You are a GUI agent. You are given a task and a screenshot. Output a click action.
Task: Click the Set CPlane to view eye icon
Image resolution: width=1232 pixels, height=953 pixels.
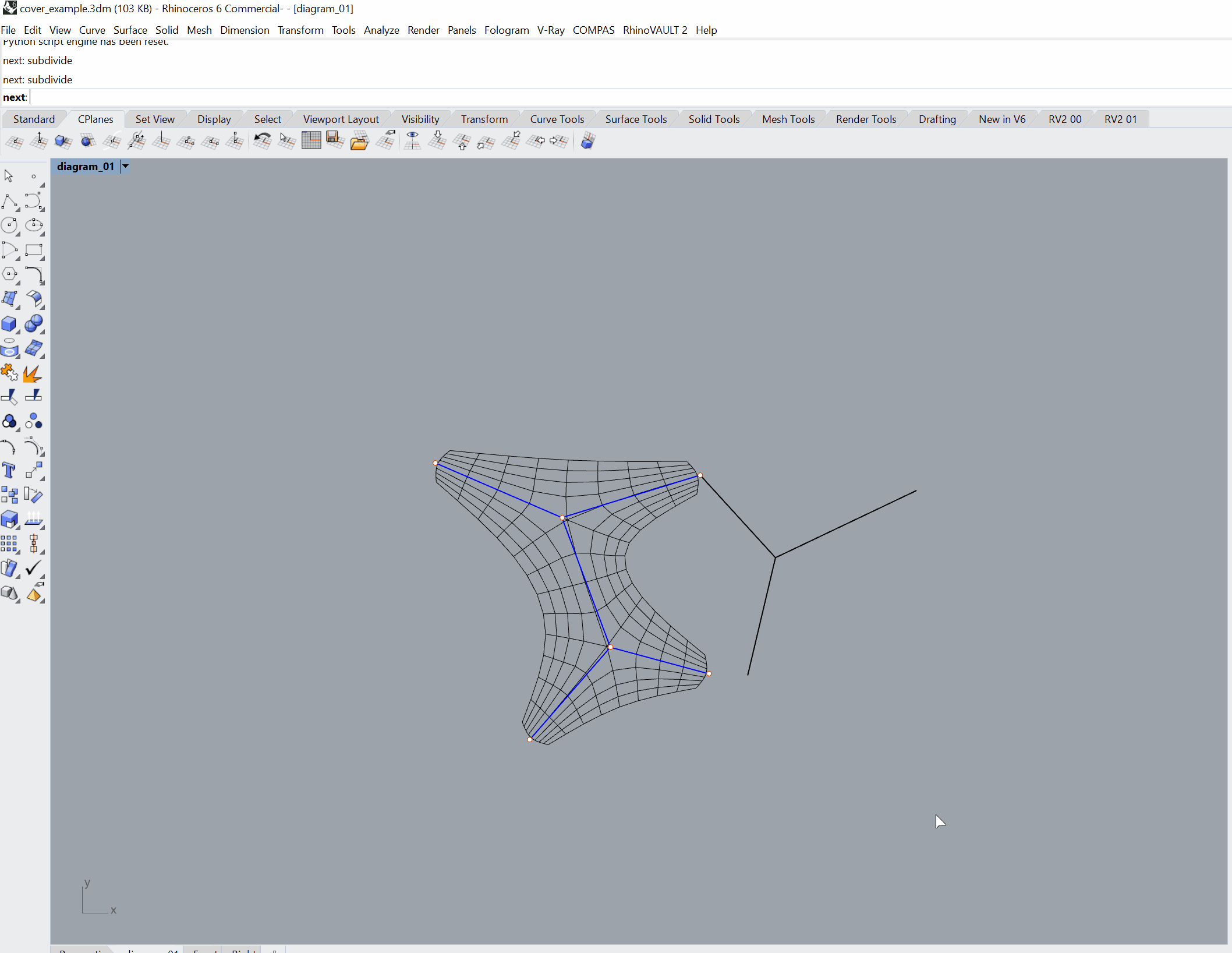pyautogui.click(x=412, y=140)
